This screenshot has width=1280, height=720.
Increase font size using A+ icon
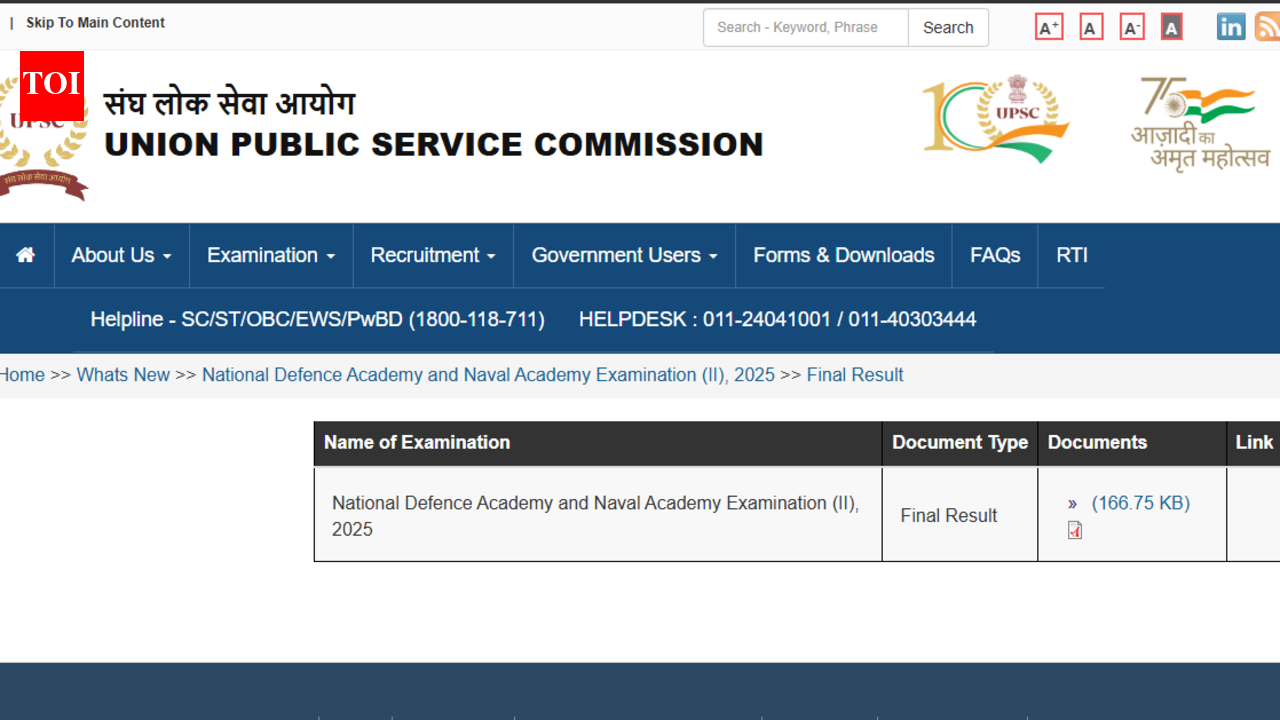[x=1048, y=26]
